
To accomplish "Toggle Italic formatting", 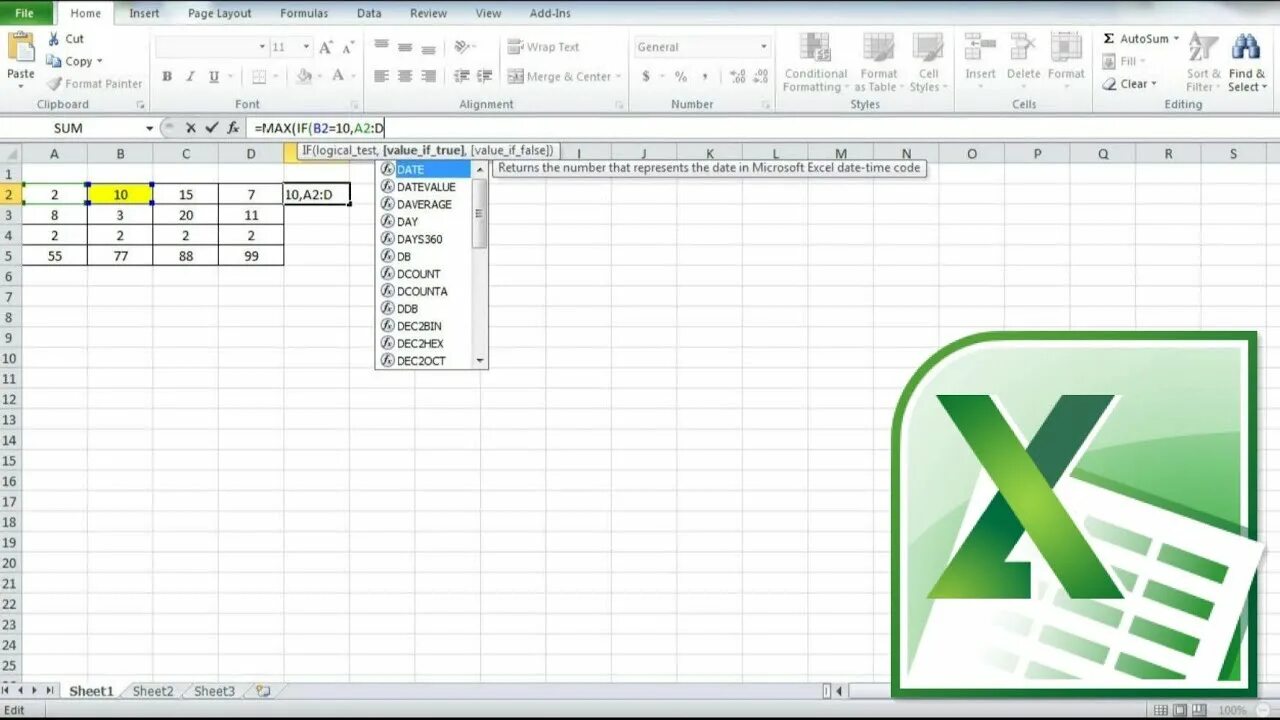I will point(190,77).
